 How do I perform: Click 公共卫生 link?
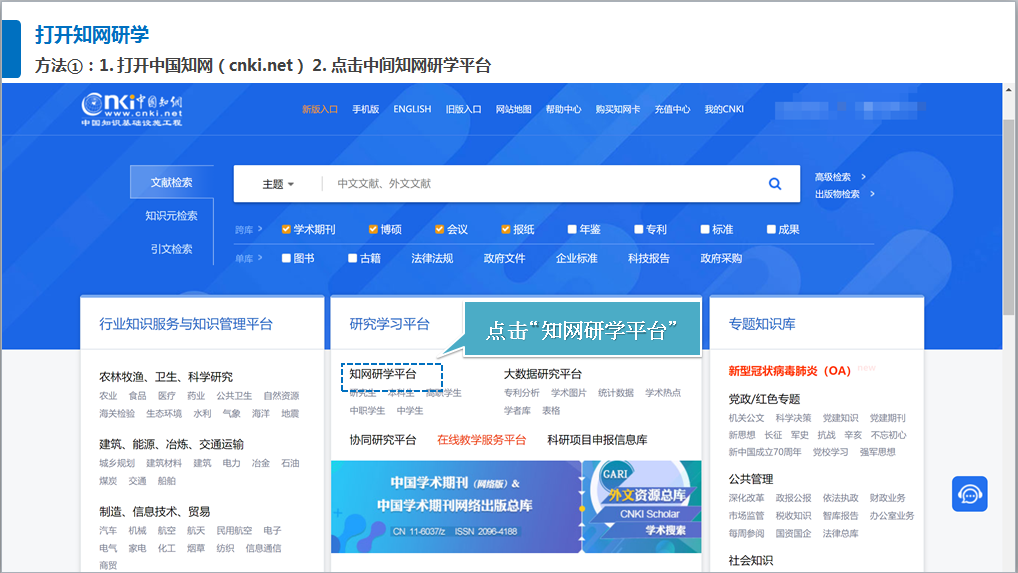[x=234, y=396]
